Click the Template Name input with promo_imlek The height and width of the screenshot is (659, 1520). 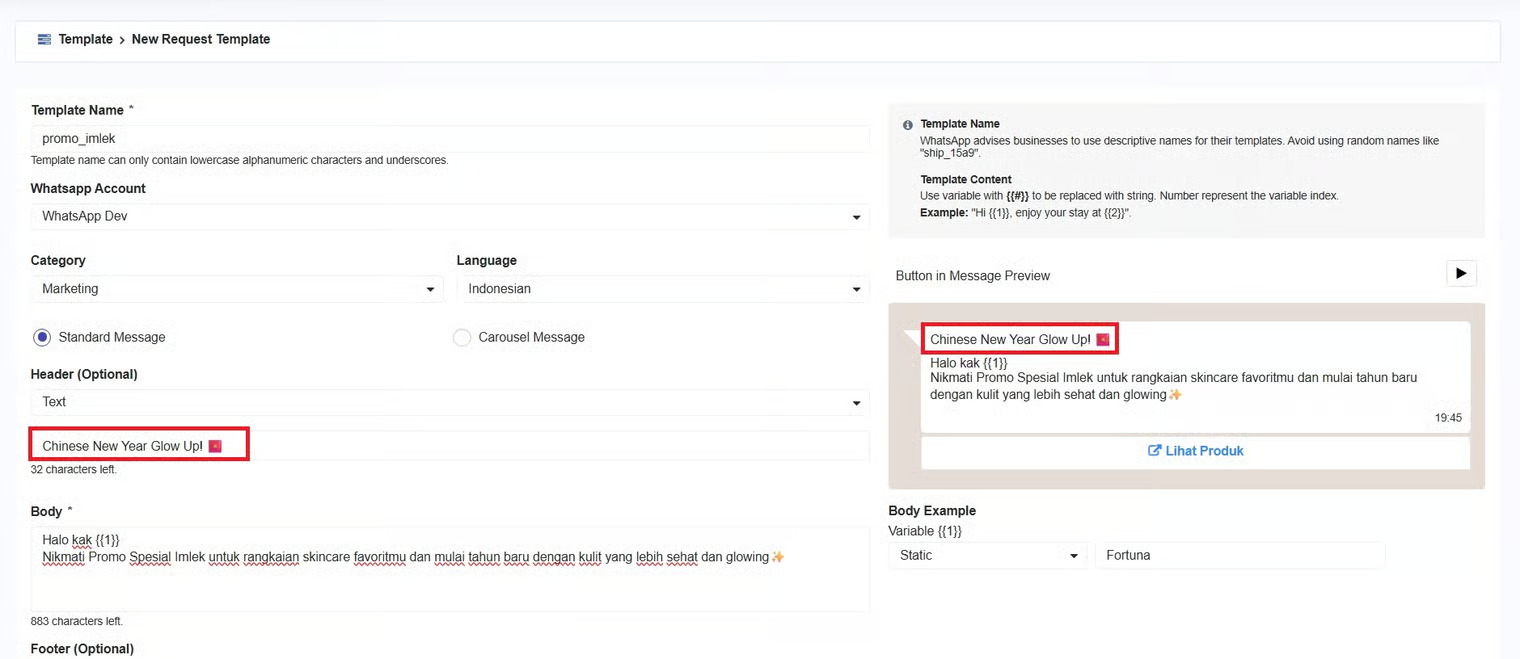point(449,139)
